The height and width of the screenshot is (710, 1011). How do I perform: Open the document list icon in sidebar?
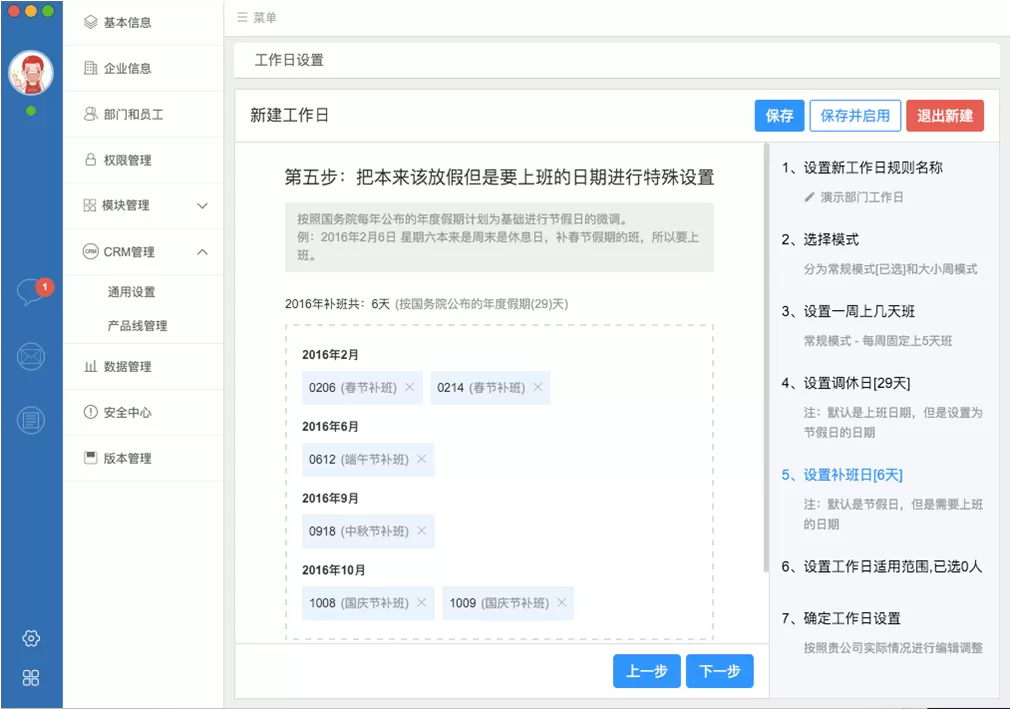coord(31,420)
